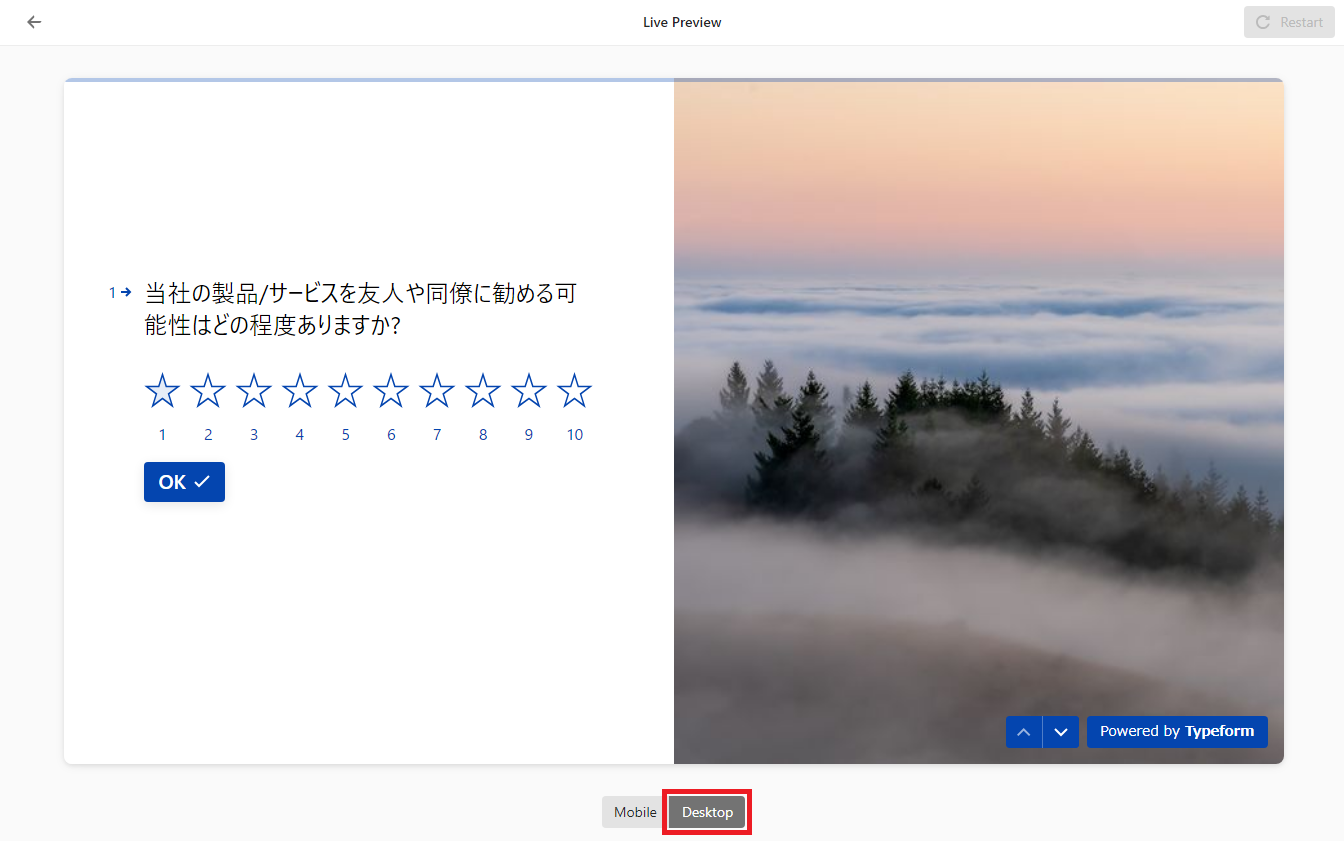Give a ten-star rating
The height and width of the screenshot is (841, 1344).
click(574, 391)
